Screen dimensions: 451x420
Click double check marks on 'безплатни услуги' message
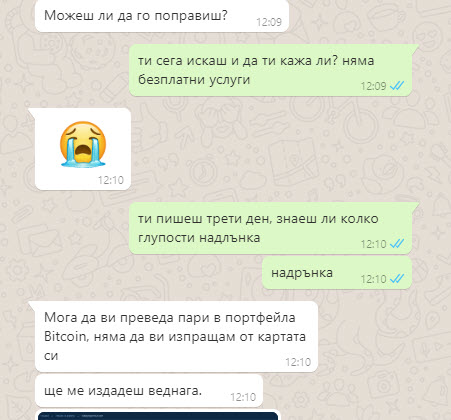click(x=397, y=86)
